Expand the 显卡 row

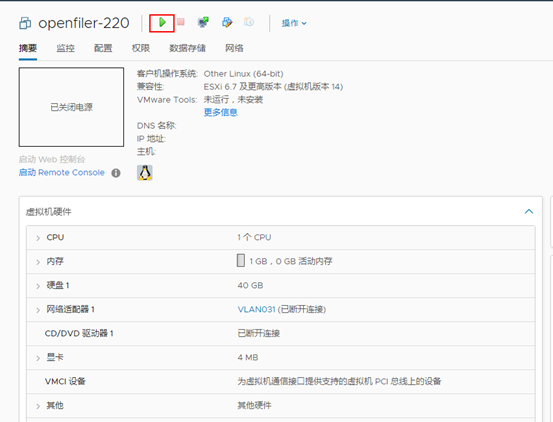pos(38,358)
